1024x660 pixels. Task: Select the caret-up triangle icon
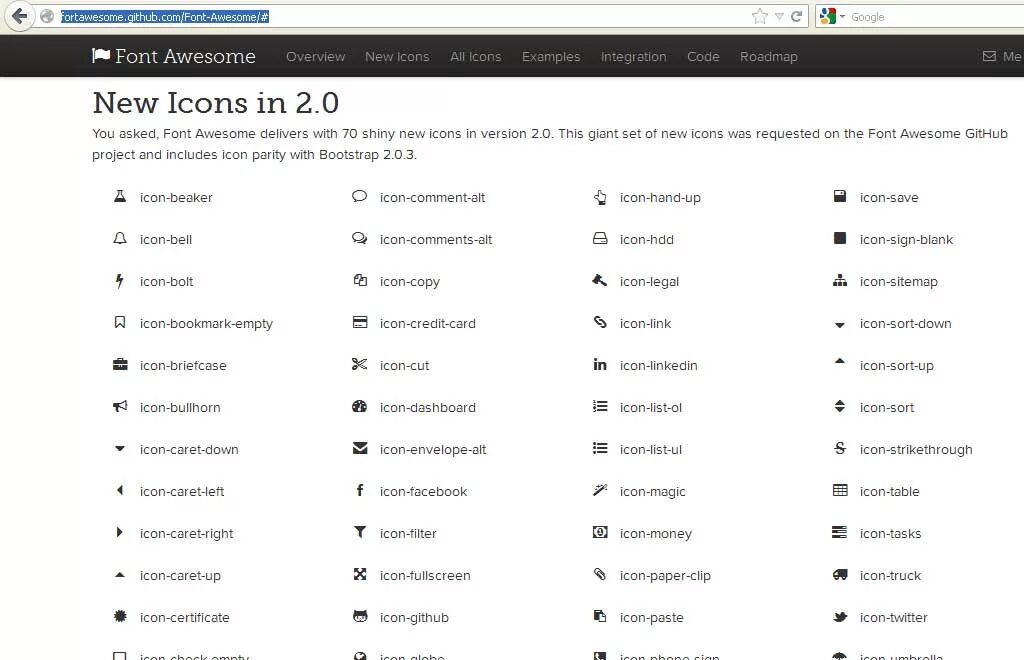click(120, 575)
